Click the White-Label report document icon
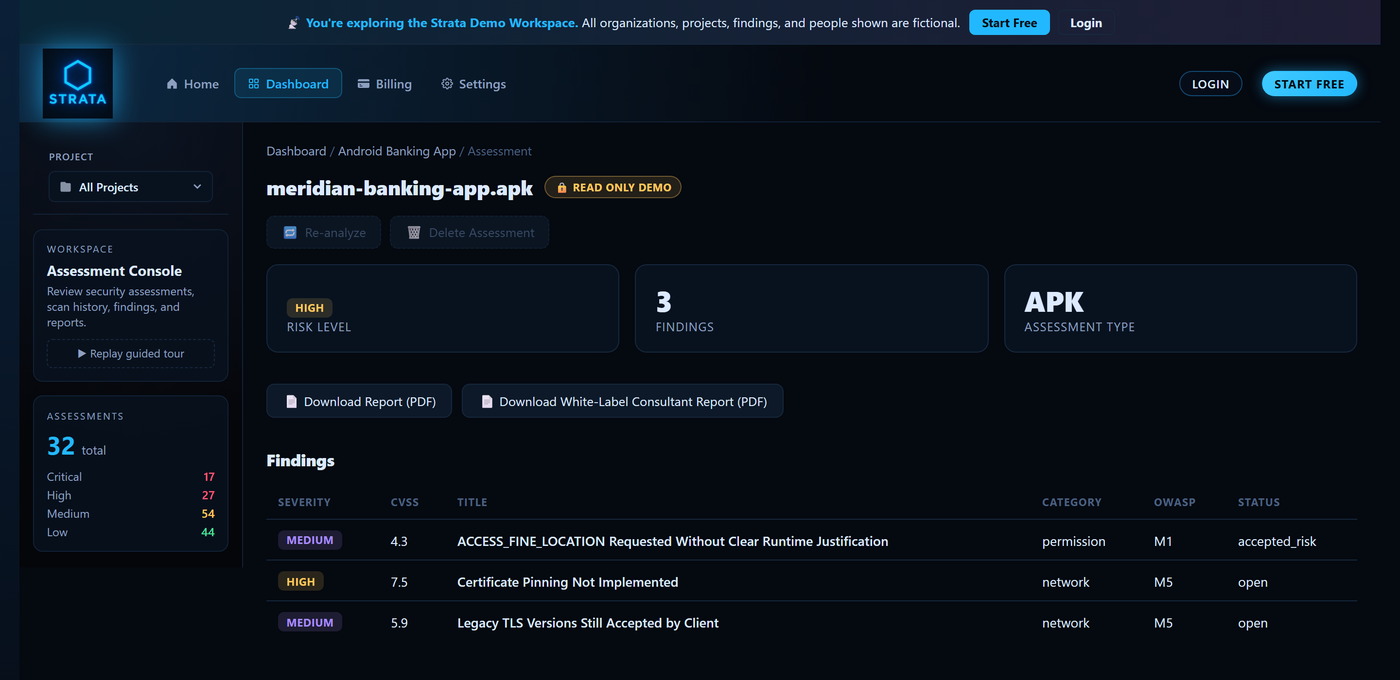 pos(487,401)
